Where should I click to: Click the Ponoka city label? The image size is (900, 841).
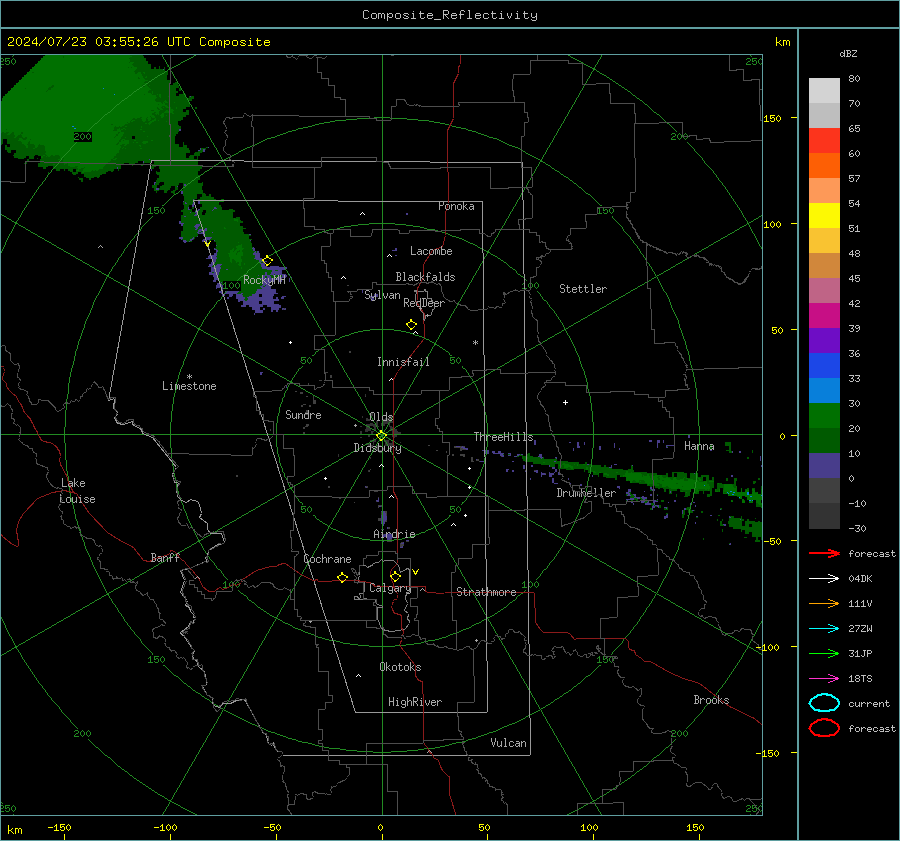click(x=456, y=206)
